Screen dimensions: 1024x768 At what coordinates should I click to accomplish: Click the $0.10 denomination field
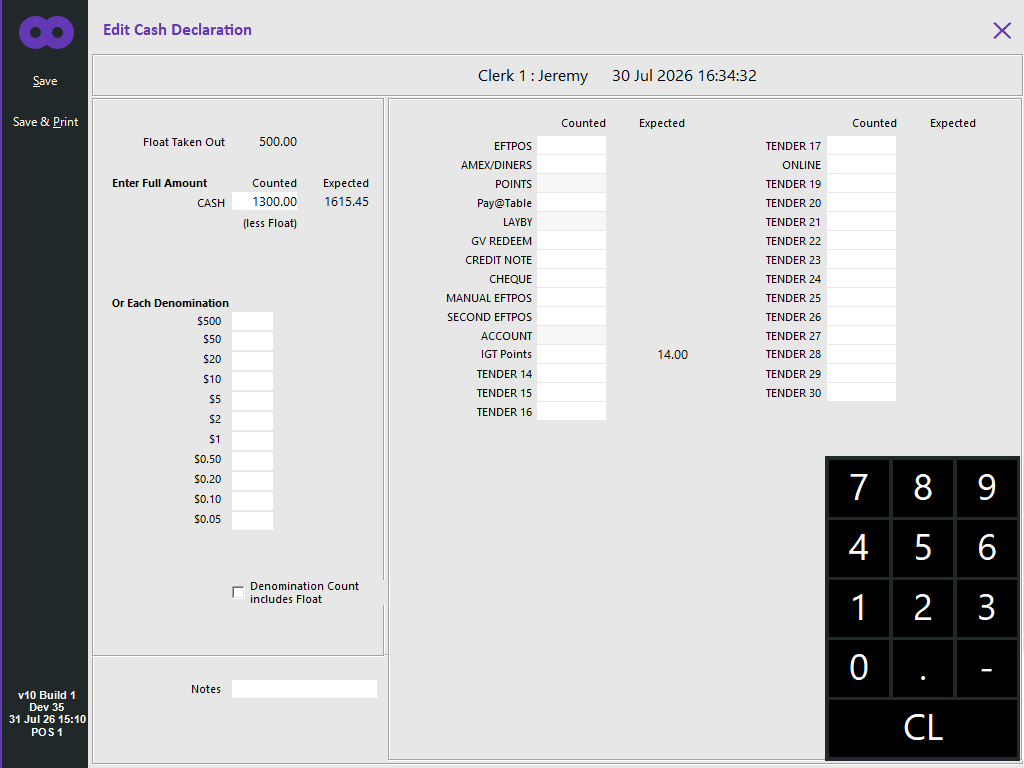252,500
